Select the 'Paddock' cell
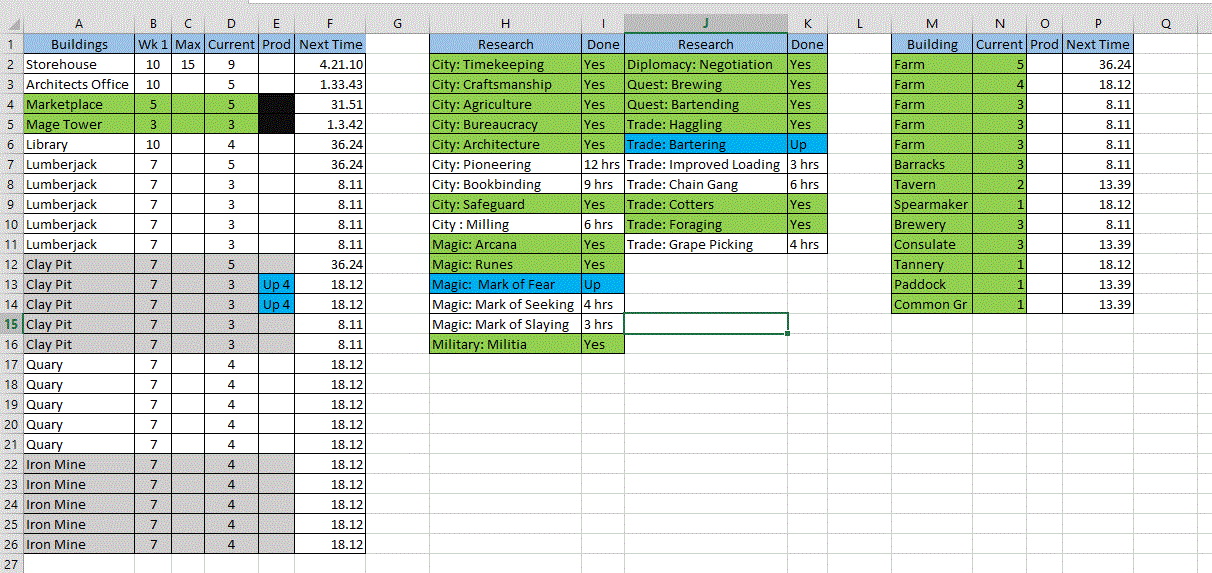This screenshot has height=573, width=1212. point(932,284)
